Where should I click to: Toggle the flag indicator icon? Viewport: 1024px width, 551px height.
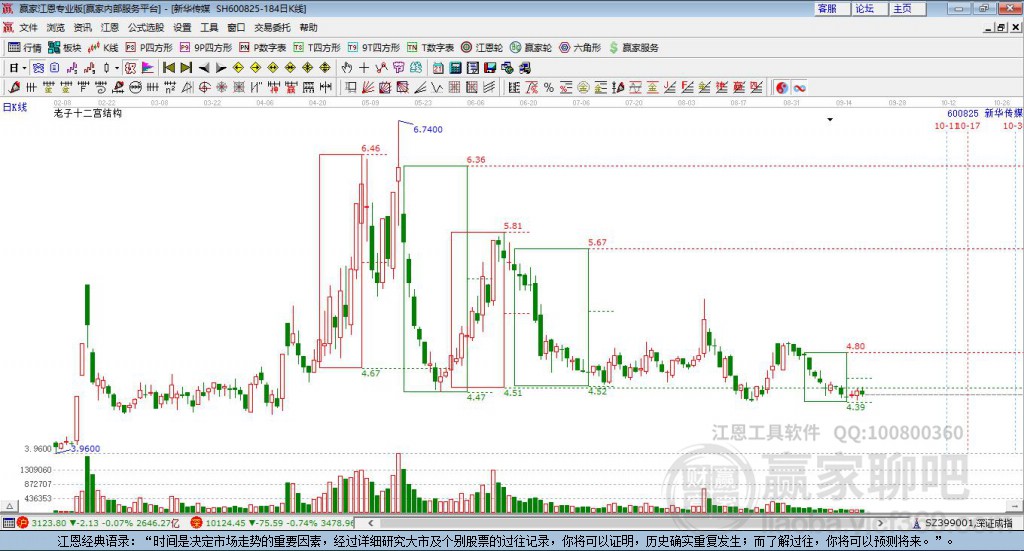148,68
